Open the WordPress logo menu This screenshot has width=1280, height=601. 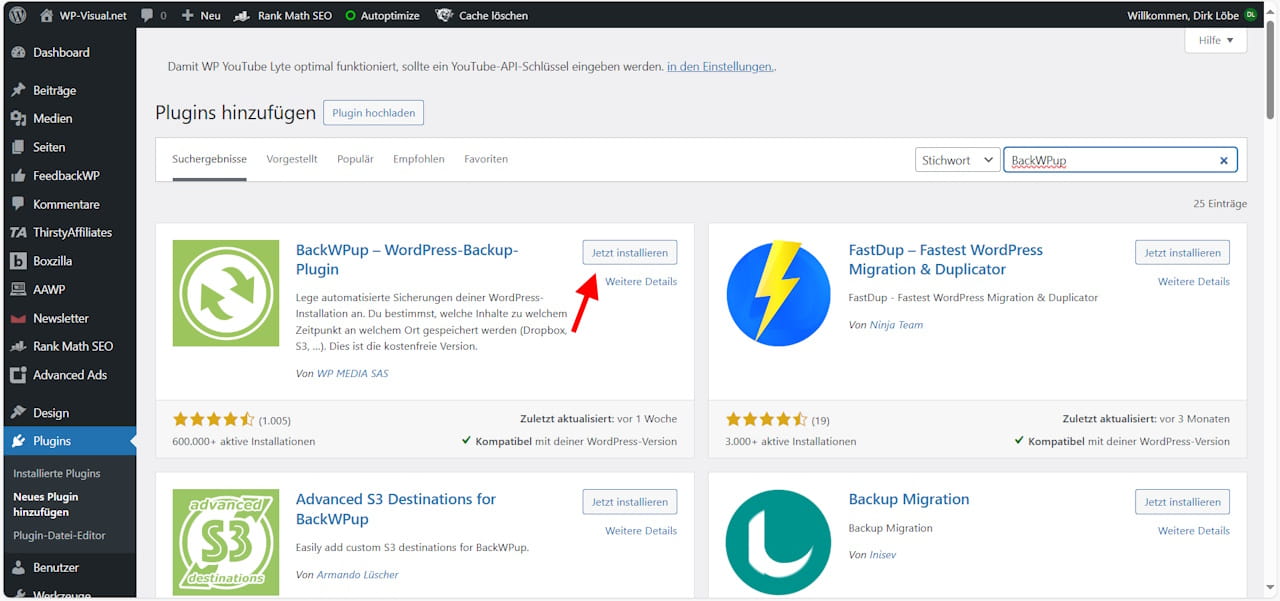(18, 15)
